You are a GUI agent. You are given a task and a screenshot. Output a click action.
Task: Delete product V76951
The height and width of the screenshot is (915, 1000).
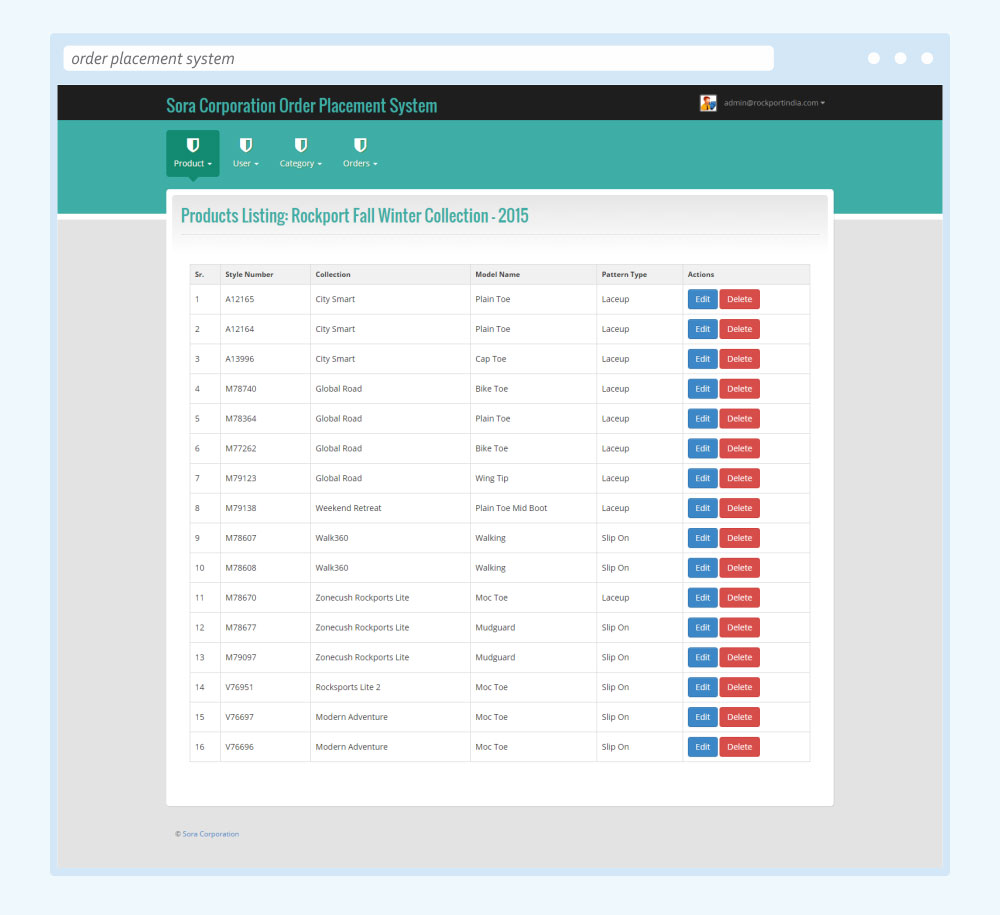point(739,687)
